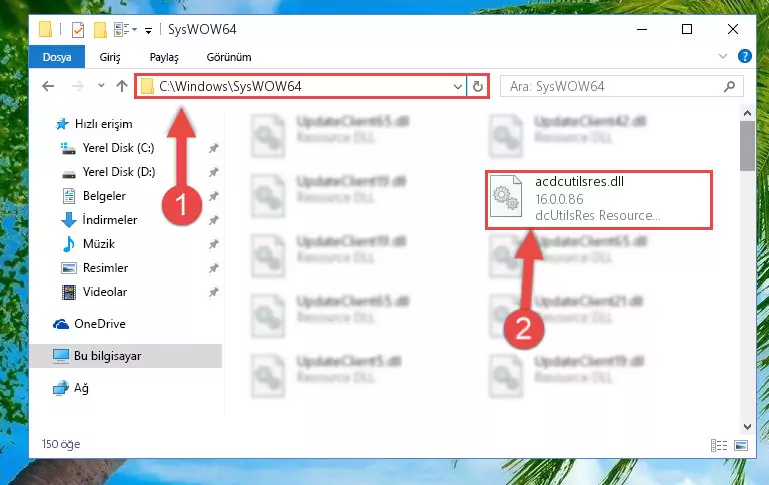
Task: Expand the ribbon chevron
Action: tap(723, 56)
